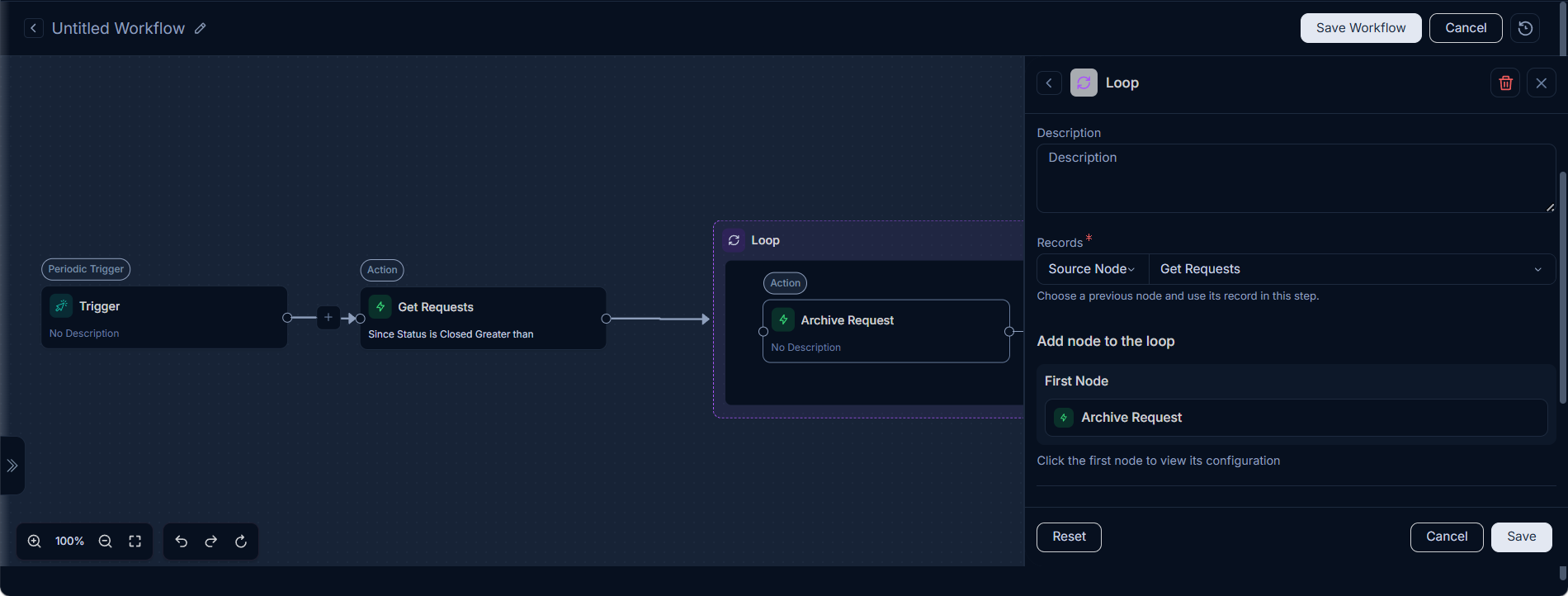Click the purple Loop icon in panel header
Viewport: 1568px width, 596px height.
[x=1084, y=83]
